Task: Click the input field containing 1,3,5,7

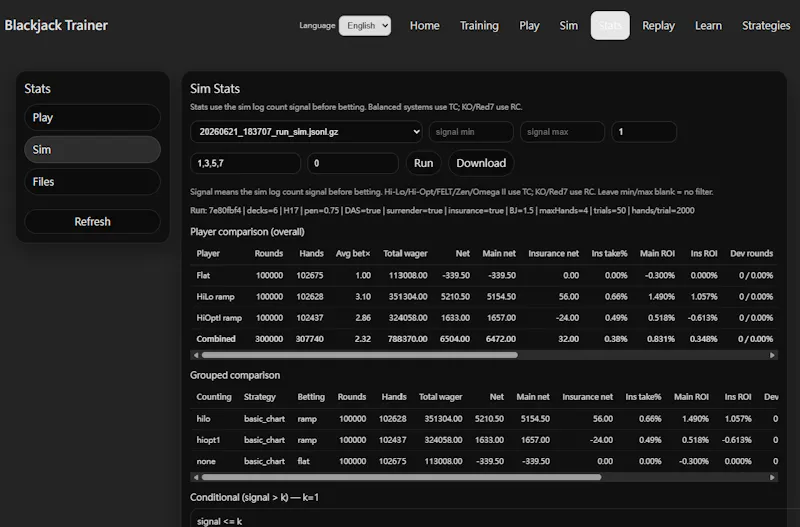Action: (245, 163)
